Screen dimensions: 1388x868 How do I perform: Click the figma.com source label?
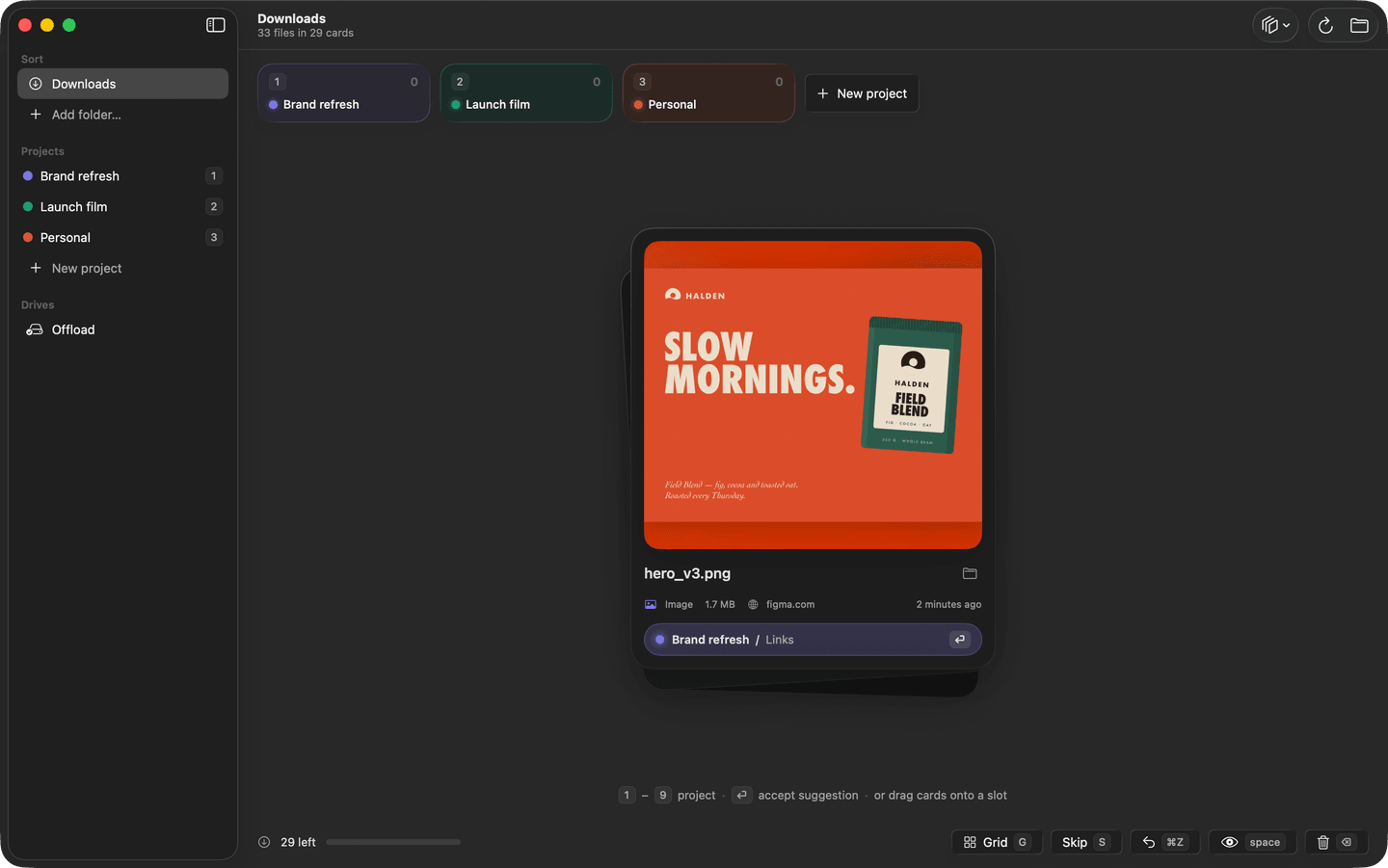[790, 605]
